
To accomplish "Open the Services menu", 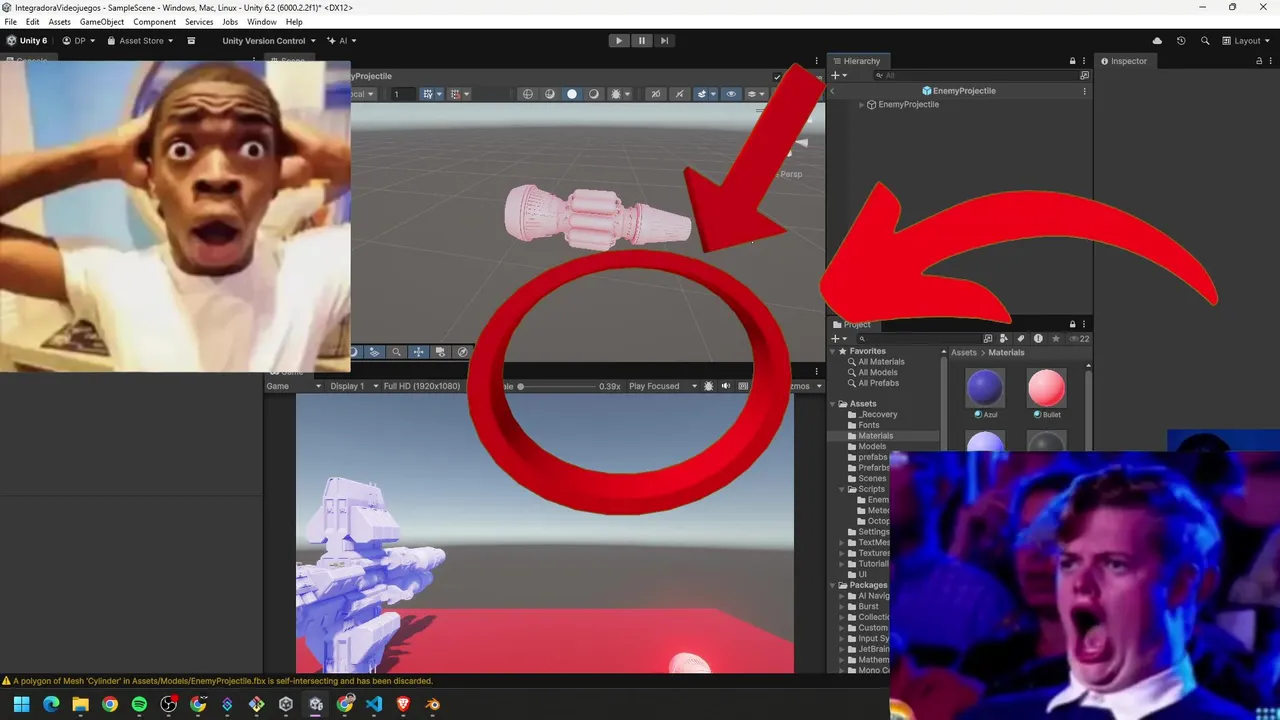I will 199,22.
